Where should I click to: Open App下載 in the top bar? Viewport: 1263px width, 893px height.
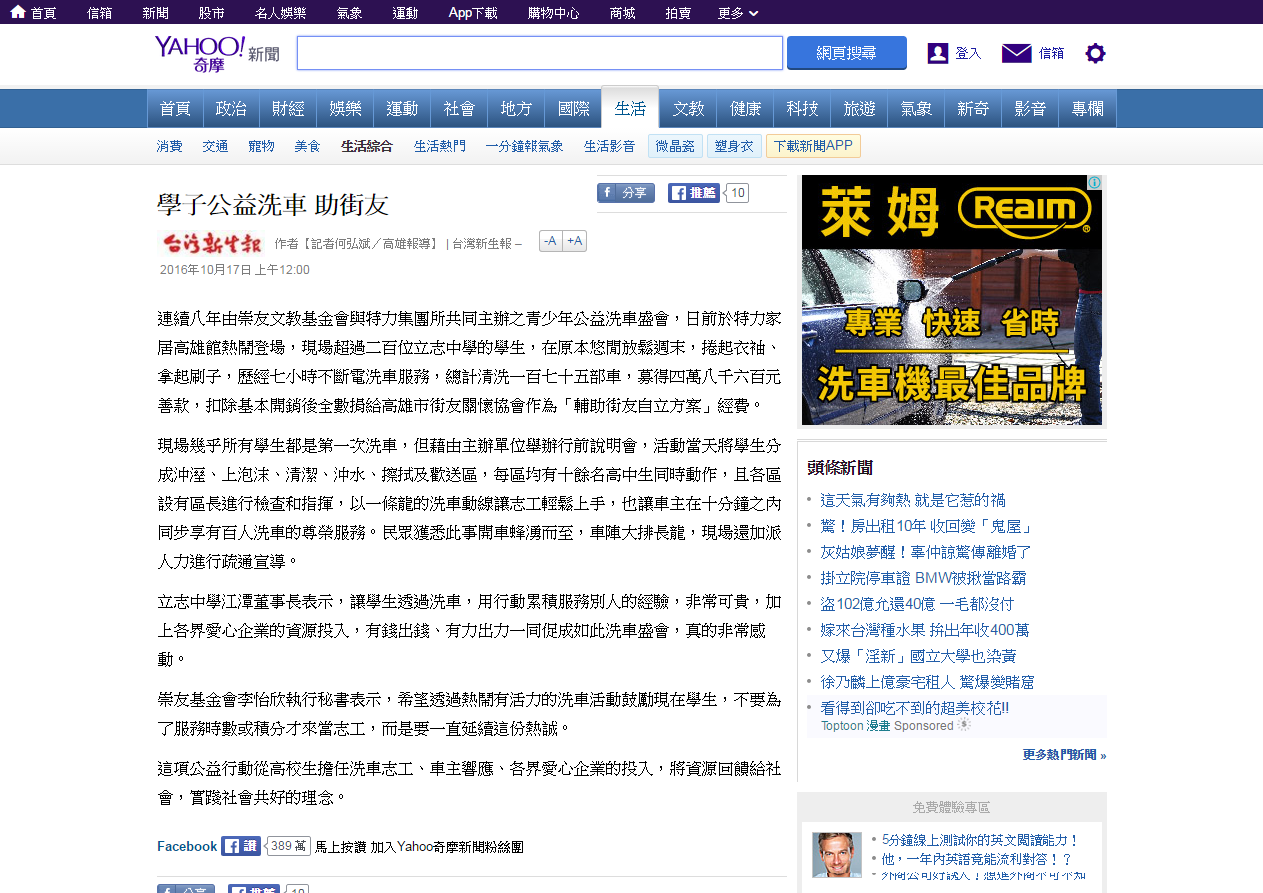(x=473, y=13)
